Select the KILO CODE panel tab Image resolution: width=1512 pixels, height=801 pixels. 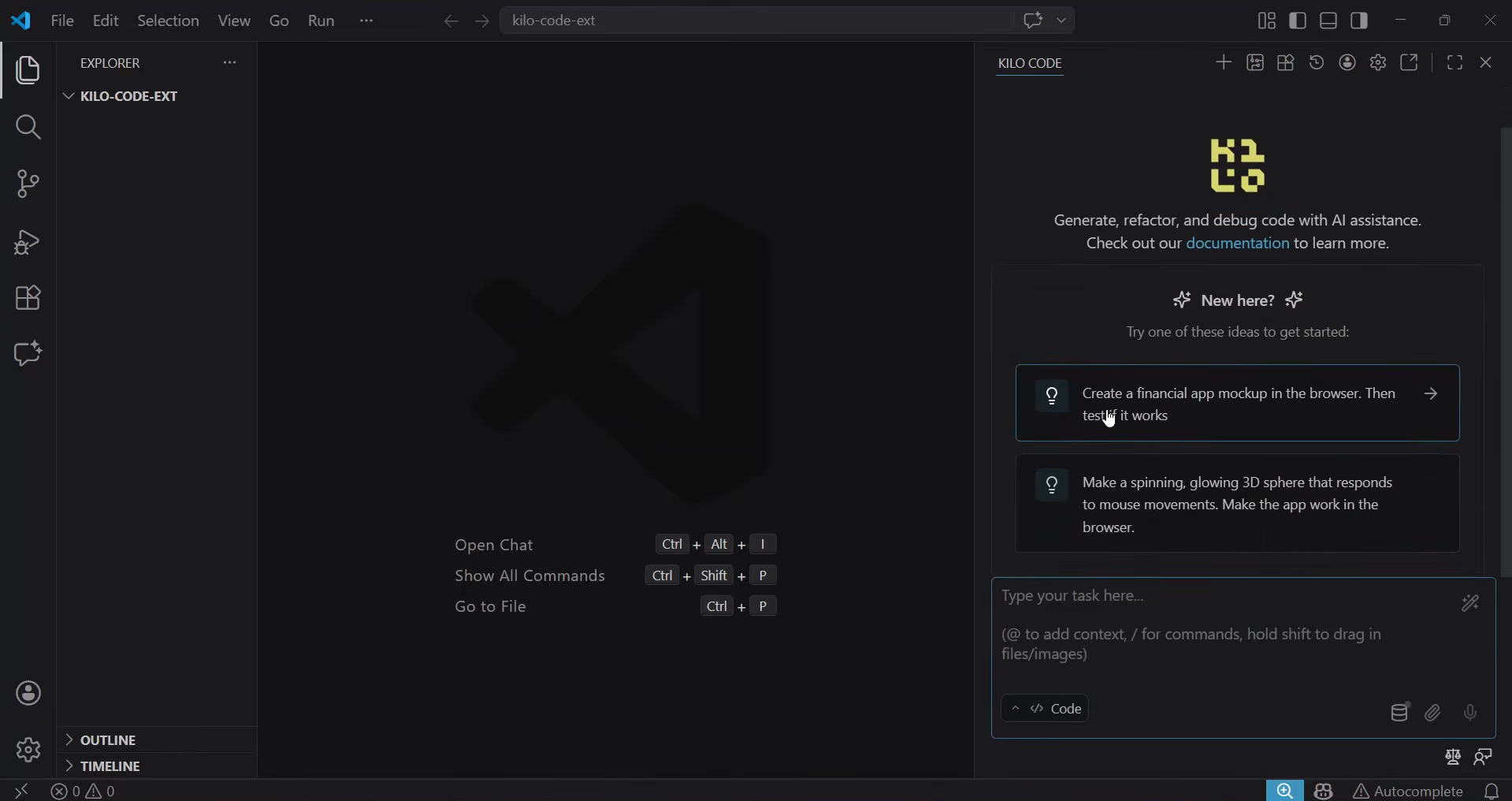tap(1030, 63)
